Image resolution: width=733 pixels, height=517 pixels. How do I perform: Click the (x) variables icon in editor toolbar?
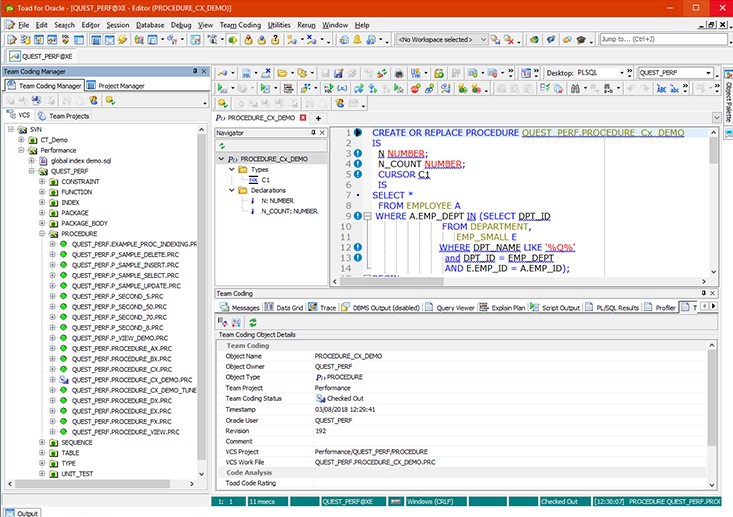point(342,88)
